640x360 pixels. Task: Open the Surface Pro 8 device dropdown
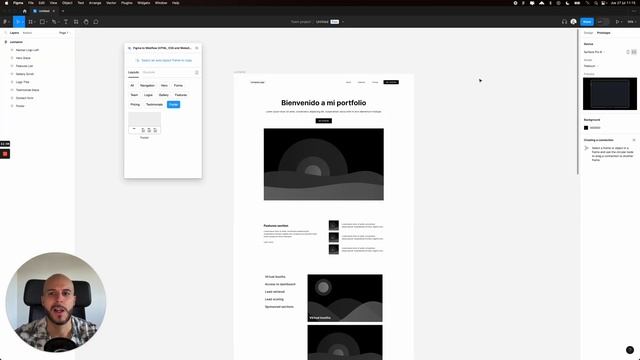[595, 52]
